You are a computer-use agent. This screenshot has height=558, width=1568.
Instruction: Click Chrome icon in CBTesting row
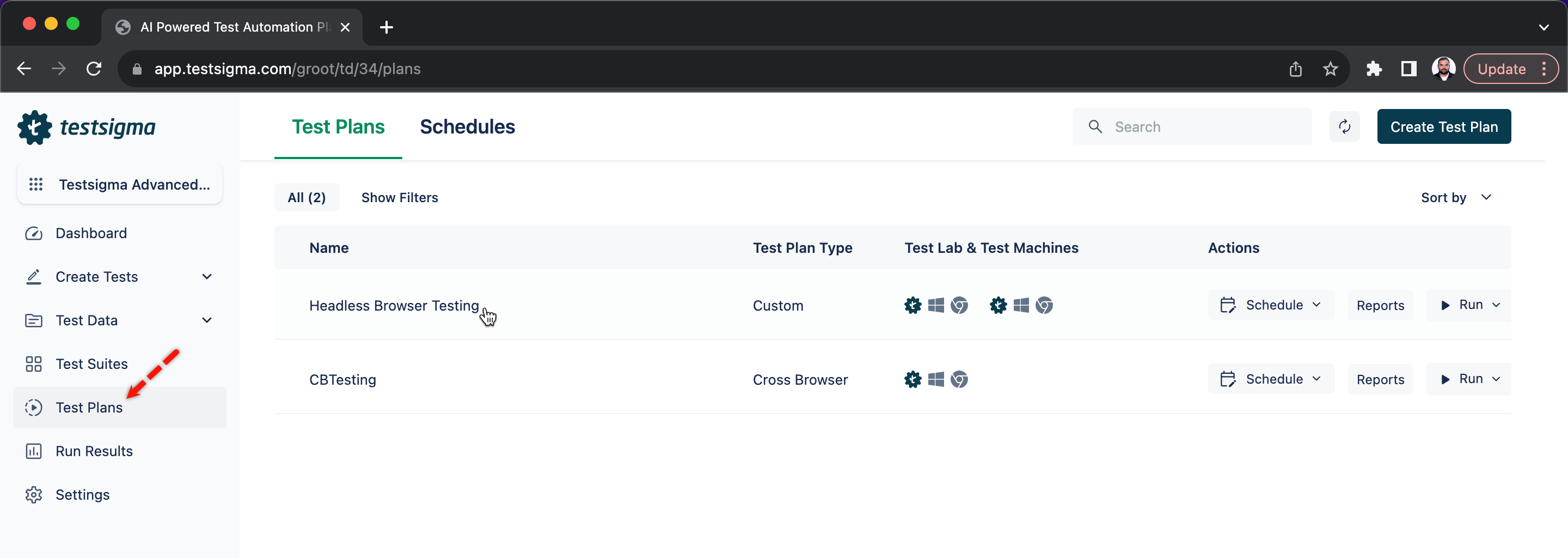click(x=959, y=379)
